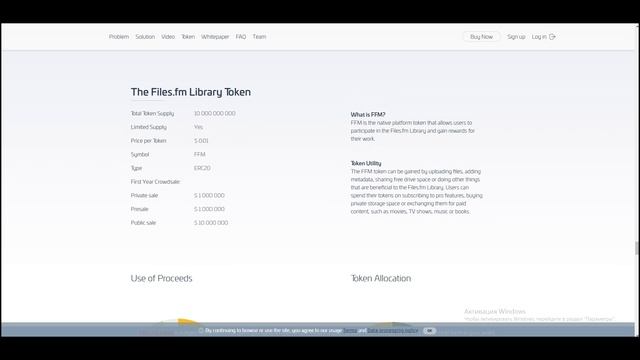
Task: Open the Whitepaper link in navigation
Action: pos(215,37)
